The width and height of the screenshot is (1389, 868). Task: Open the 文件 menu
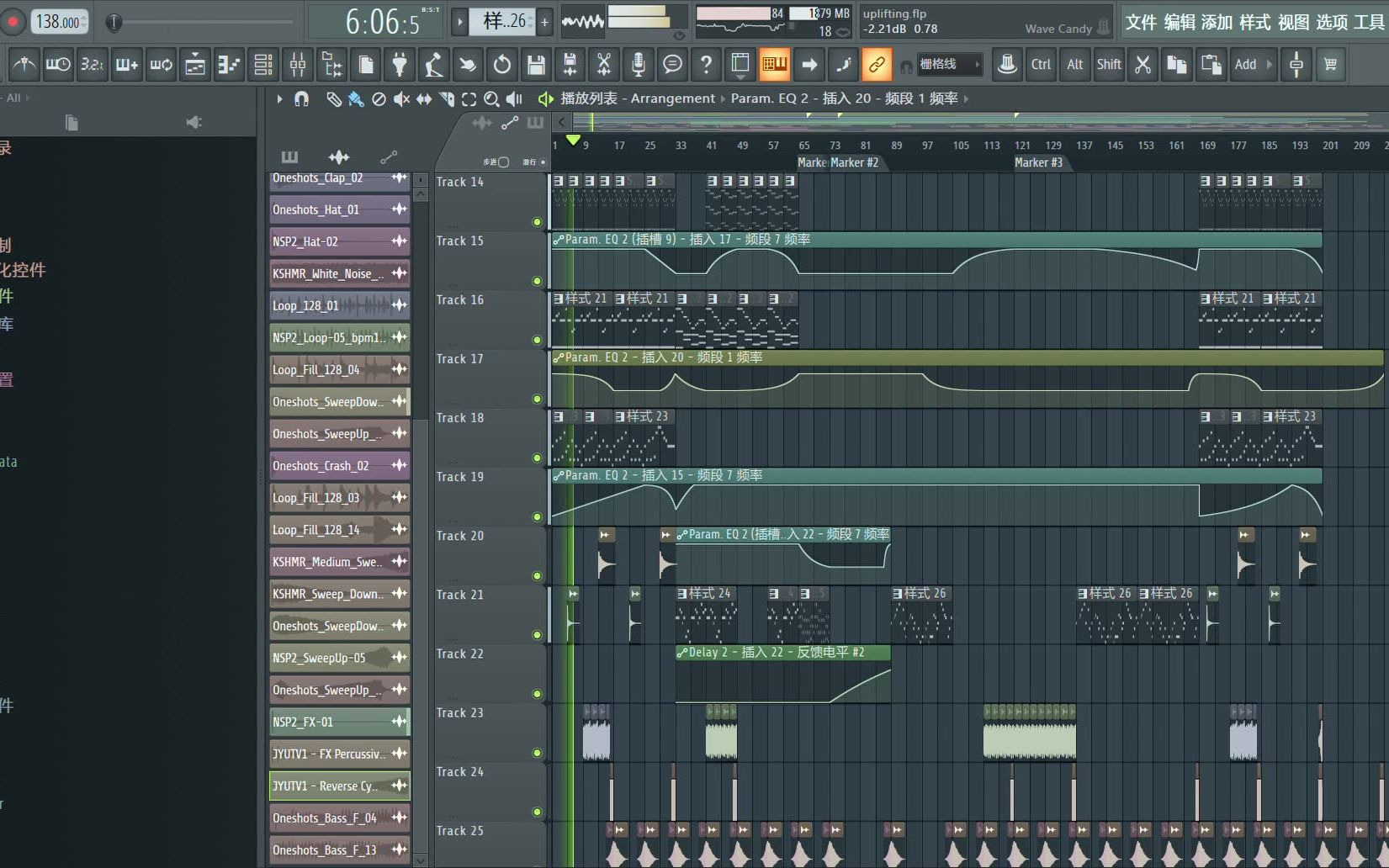point(1141,23)
